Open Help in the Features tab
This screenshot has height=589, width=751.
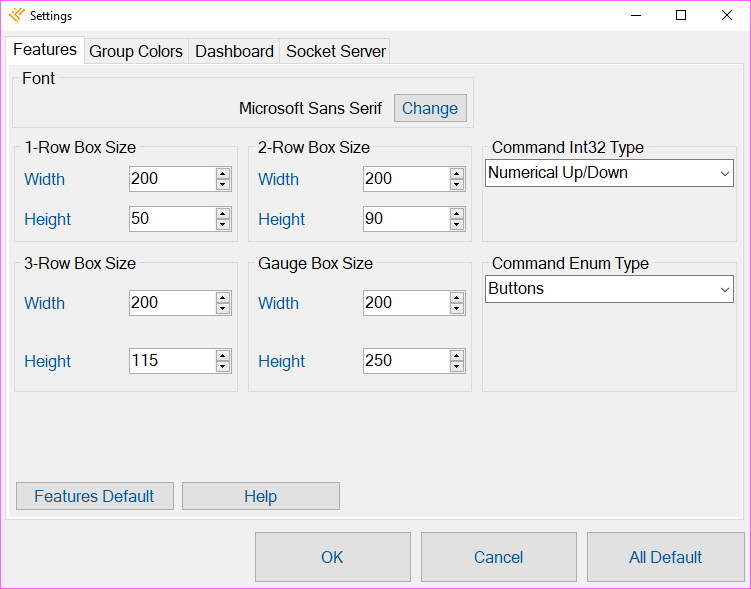(261, 496)
